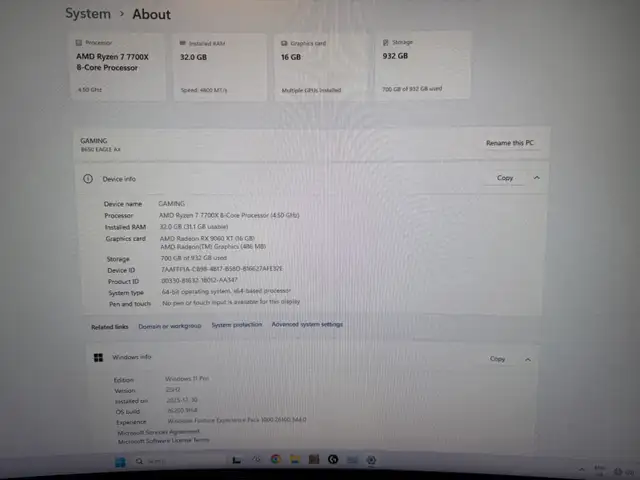Select 'Windows Feature Experience Pack' value
This screenshot has height=480, width=640.
point(237,420)
